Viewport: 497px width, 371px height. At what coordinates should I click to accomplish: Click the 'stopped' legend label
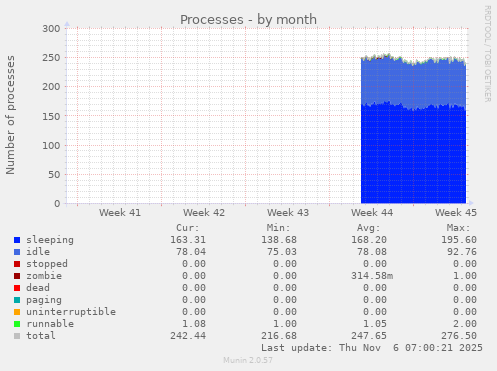click(47, 264)
